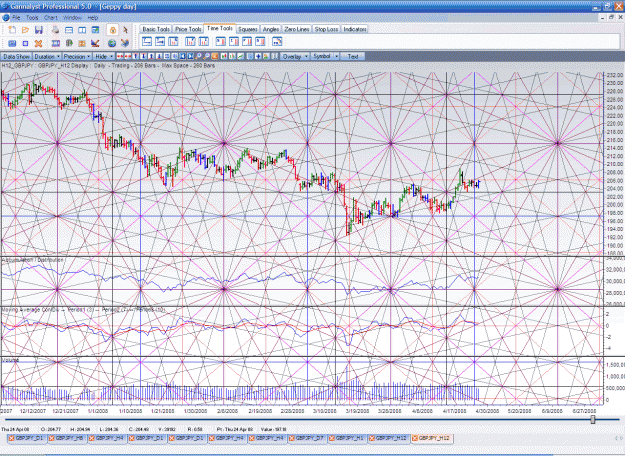Click the Accumulation / Distribution panel label

(x=33, y=260)
